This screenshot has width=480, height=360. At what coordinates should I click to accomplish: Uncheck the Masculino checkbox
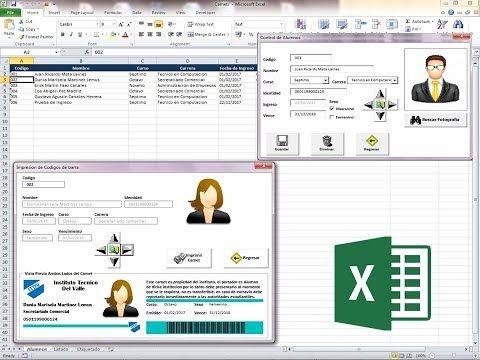(x=332, y=108)
